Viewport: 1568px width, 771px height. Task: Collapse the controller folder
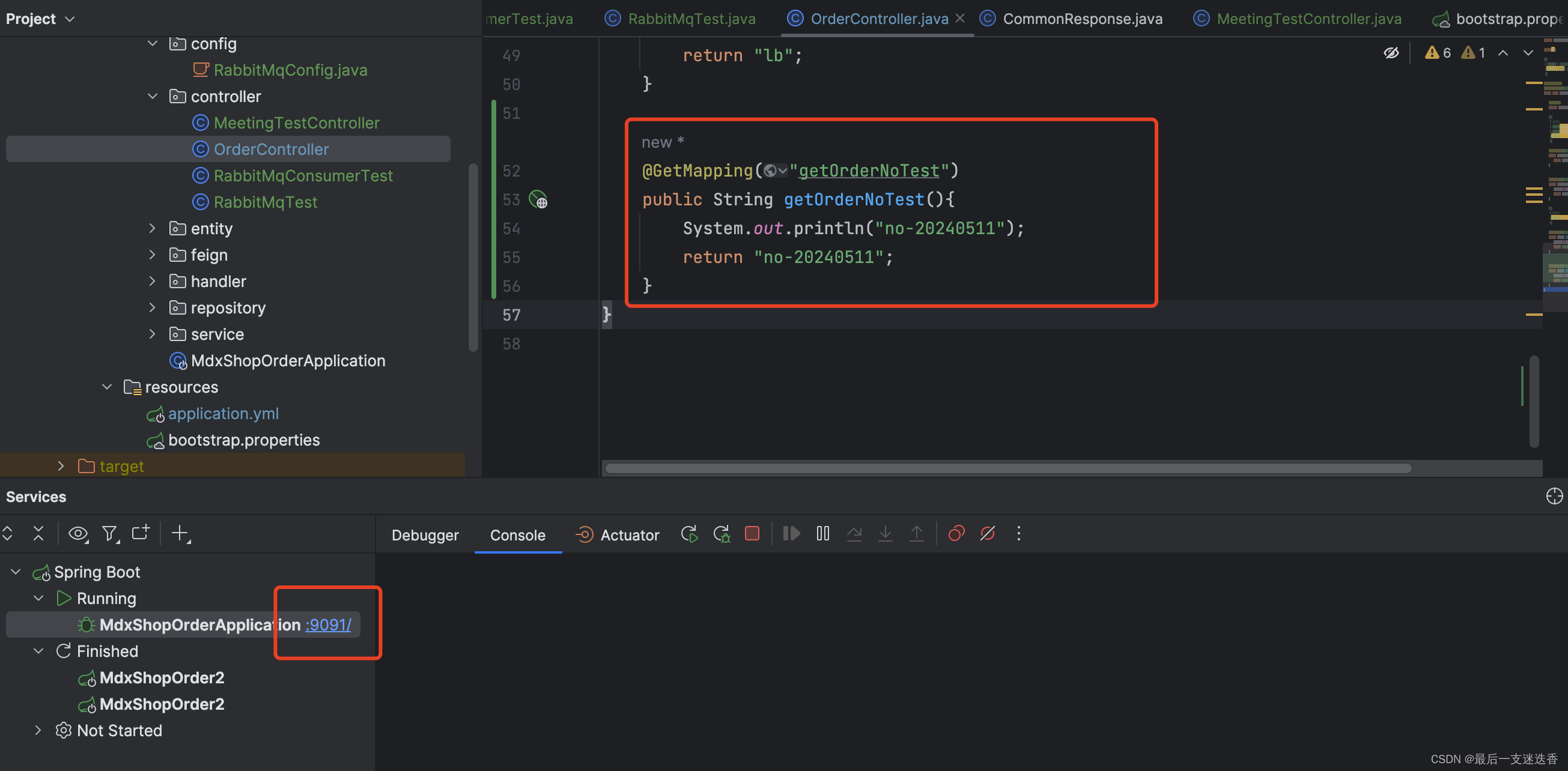152,96
